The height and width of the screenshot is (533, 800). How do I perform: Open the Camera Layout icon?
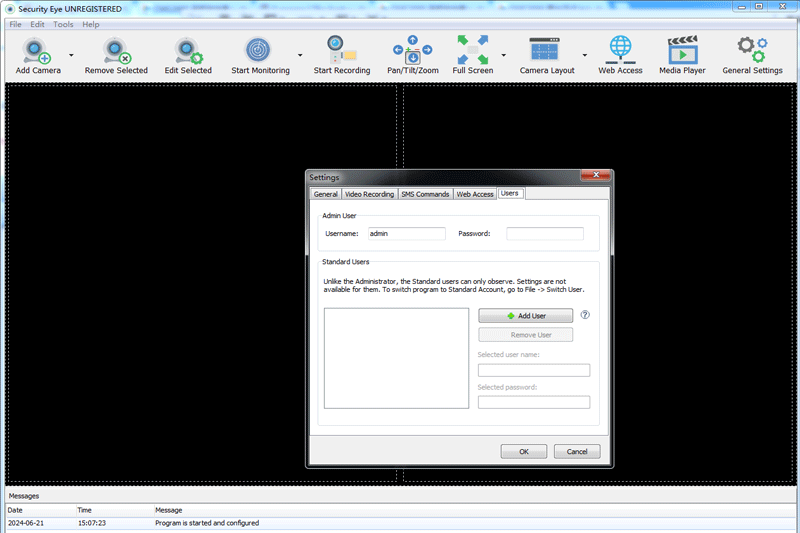[x=544, y=49]
